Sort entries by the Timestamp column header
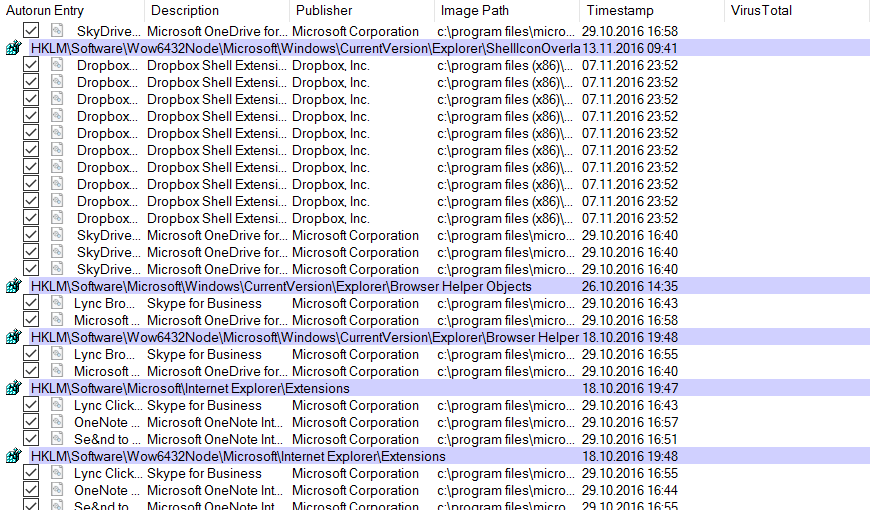 pyautogui.click(x=652, y=10)
